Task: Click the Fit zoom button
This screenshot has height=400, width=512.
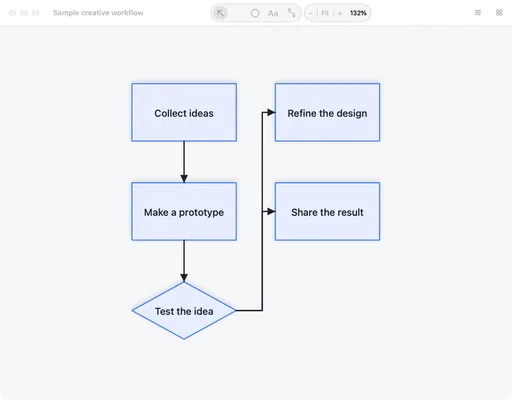Action: click(325, 13)
